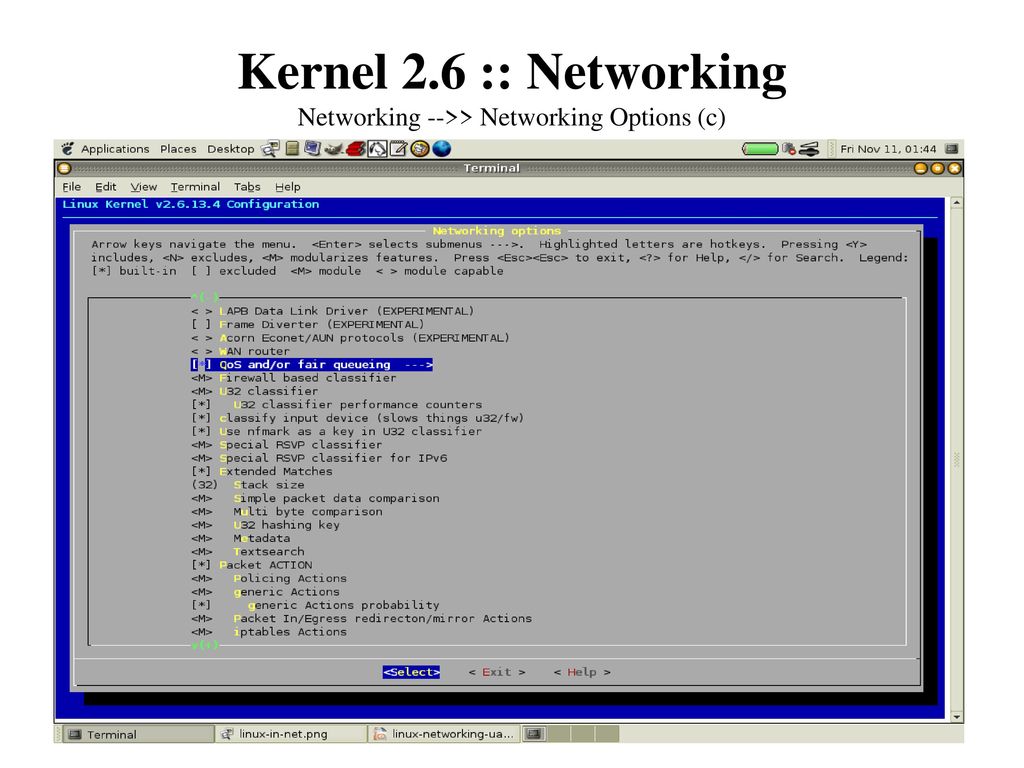Select Simple packet data comparison entry
The image size is (1024, 768).
[315, 498]
